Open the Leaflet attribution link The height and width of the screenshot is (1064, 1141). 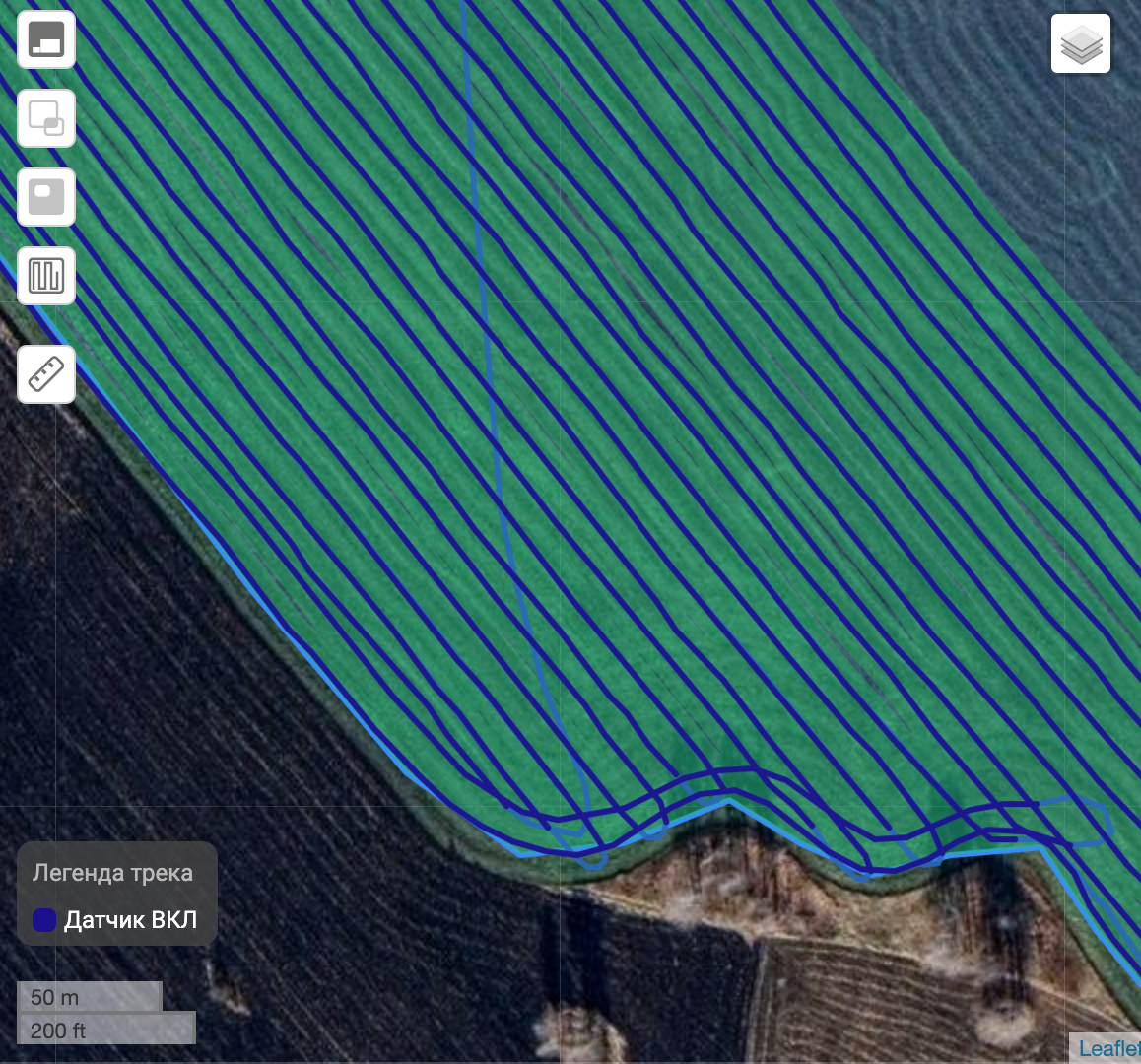[x=1108, y=1049]
